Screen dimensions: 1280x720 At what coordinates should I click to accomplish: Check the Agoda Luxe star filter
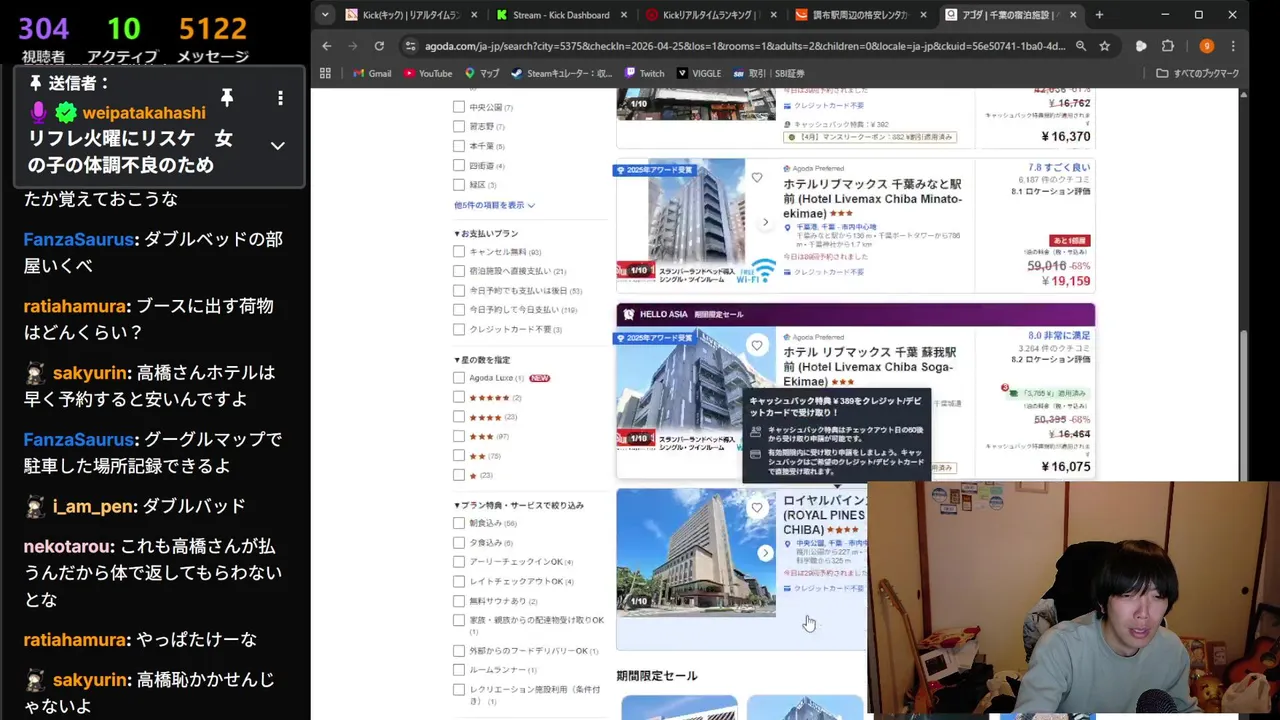point(459,378)
